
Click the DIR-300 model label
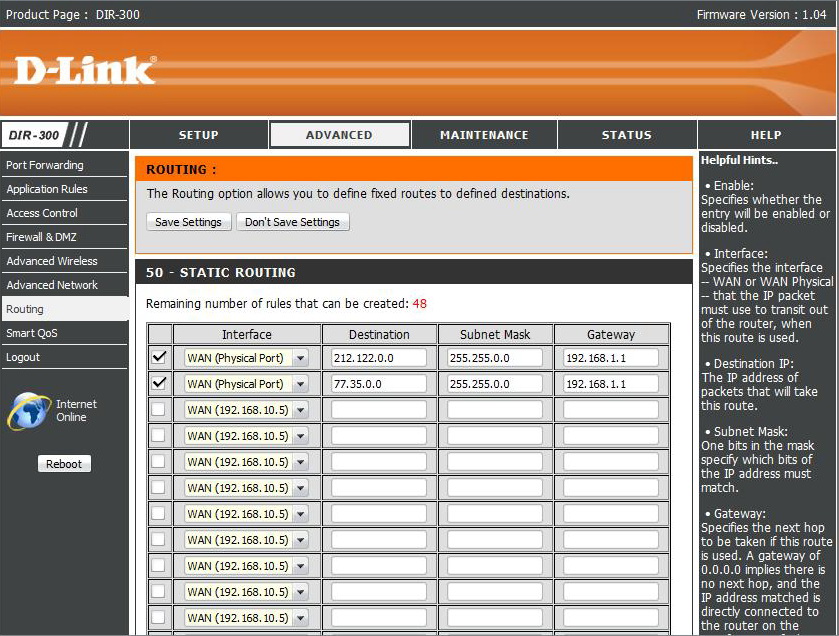pyautogui.click(x=34, y=135)
